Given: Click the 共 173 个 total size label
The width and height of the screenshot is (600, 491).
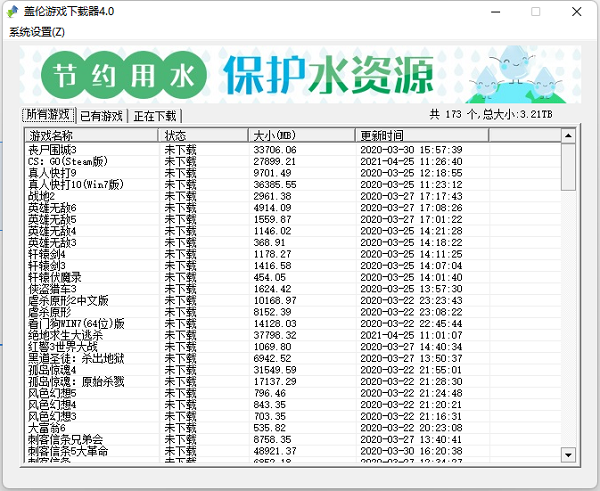Looking at the screenshot, I should (x=491, y=114).
